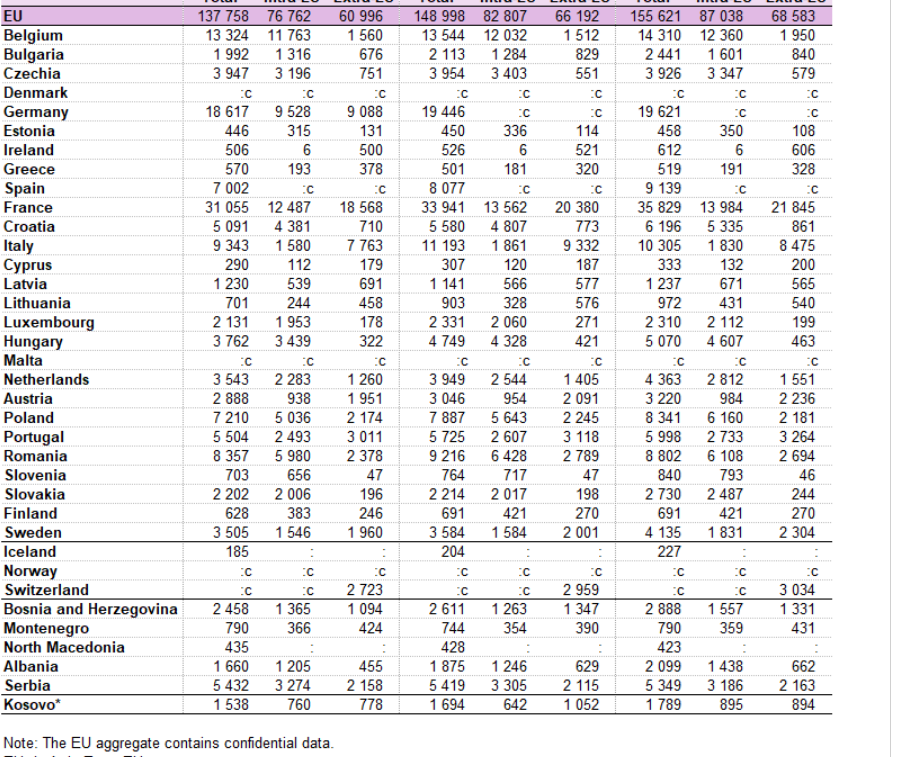Click the Germany country name
This screenshot has width=919, height=757.
[x=36, y=112]
